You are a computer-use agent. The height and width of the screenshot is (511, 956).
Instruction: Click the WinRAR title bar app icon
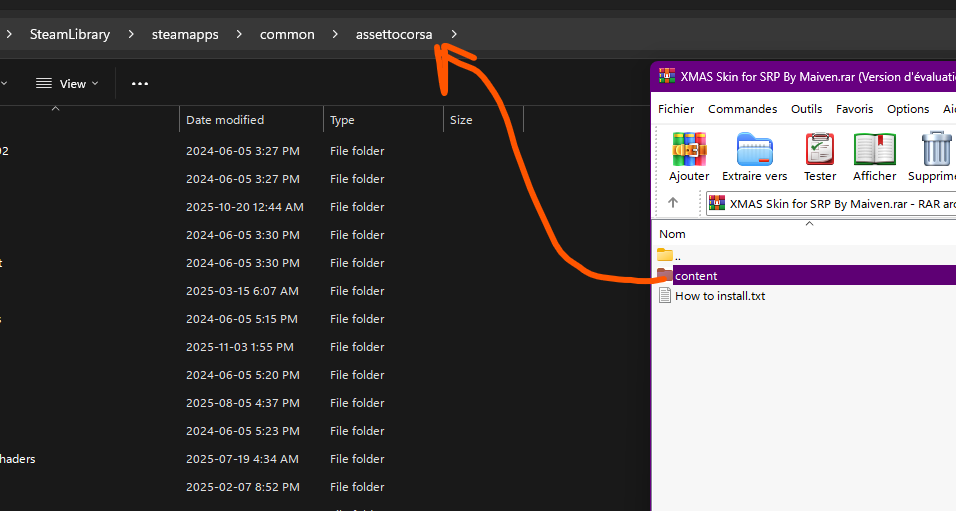click(x=667, y=76)
